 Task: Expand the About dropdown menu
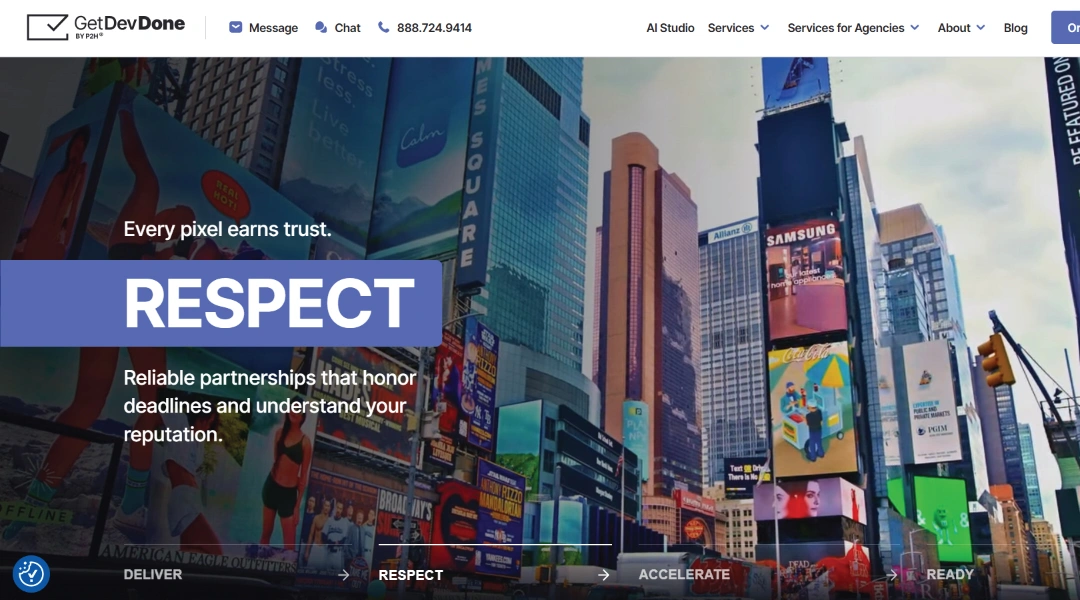coord(961,28)
